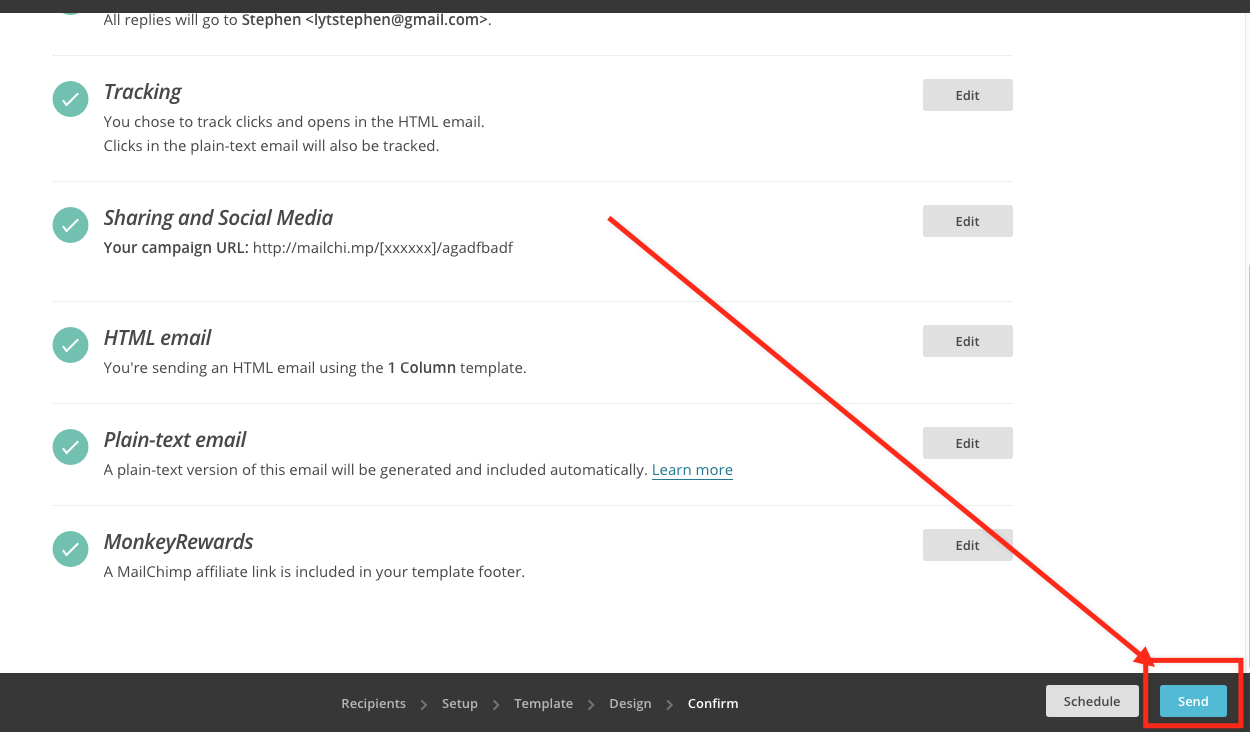The width and height of the screenshot is (1250, 732).
Task: Click the 1 Column template name
Action: [x=422, y=368]
